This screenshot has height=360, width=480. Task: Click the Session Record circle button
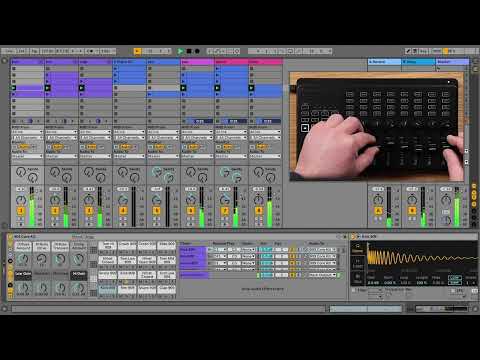pyautogui.click(x=237, y=51)
